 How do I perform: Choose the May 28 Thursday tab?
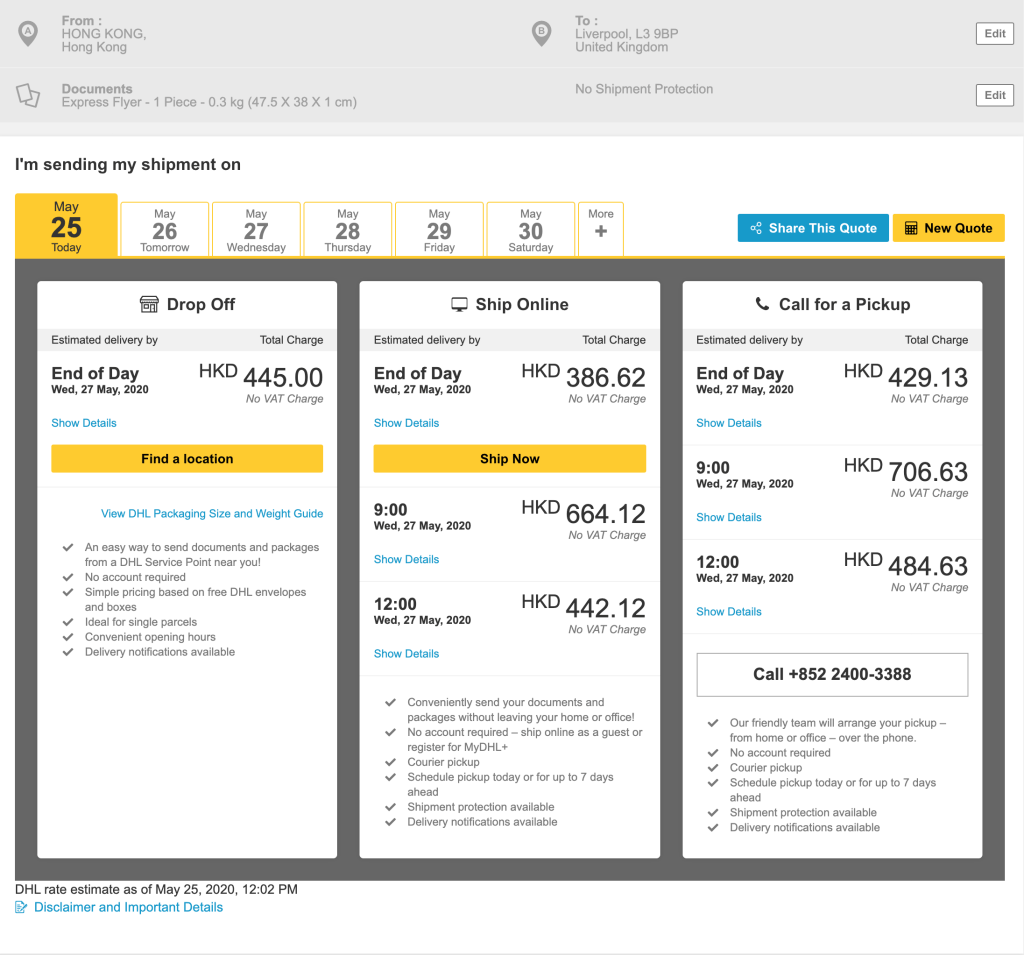tap(347, 229)
